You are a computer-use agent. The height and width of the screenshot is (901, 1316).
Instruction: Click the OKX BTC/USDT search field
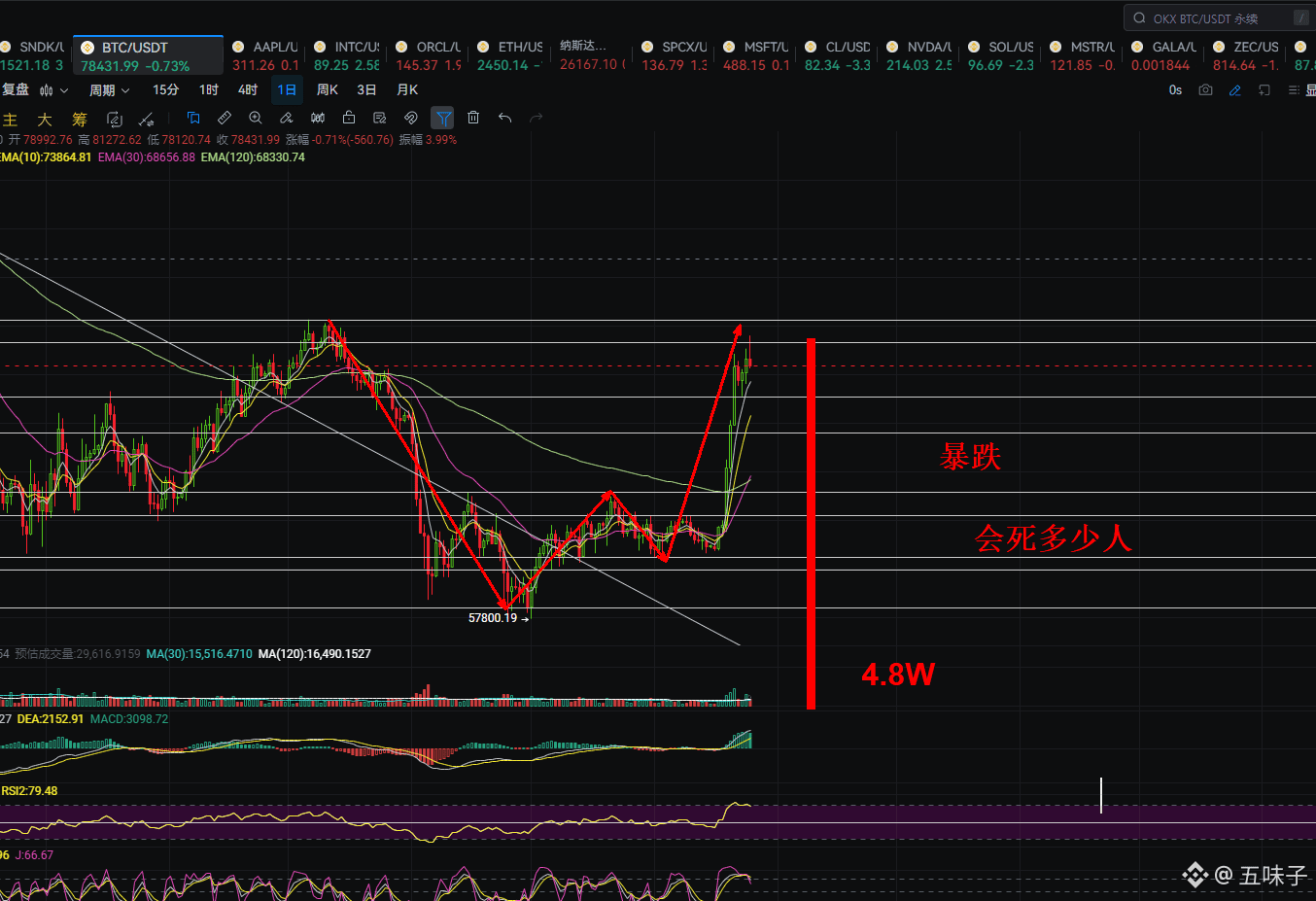pos(1219,18)
